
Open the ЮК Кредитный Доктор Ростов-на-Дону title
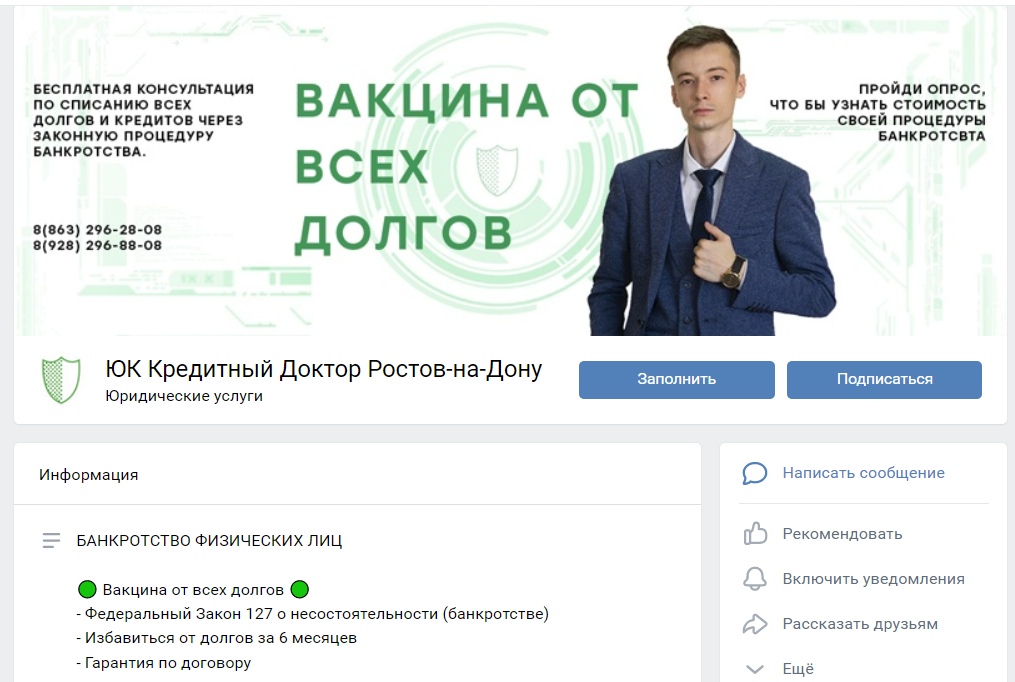point(324,369)
